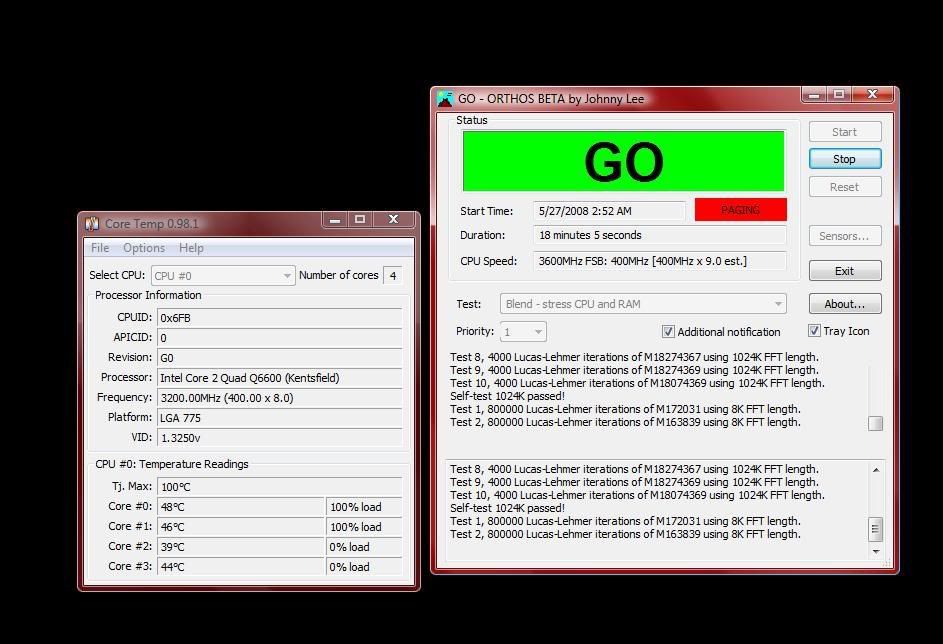The height and width of the screenshot is (644, 943).
Task: Click 'Self-test 1024K passed!' in the lower log
Action: point(507,508)
